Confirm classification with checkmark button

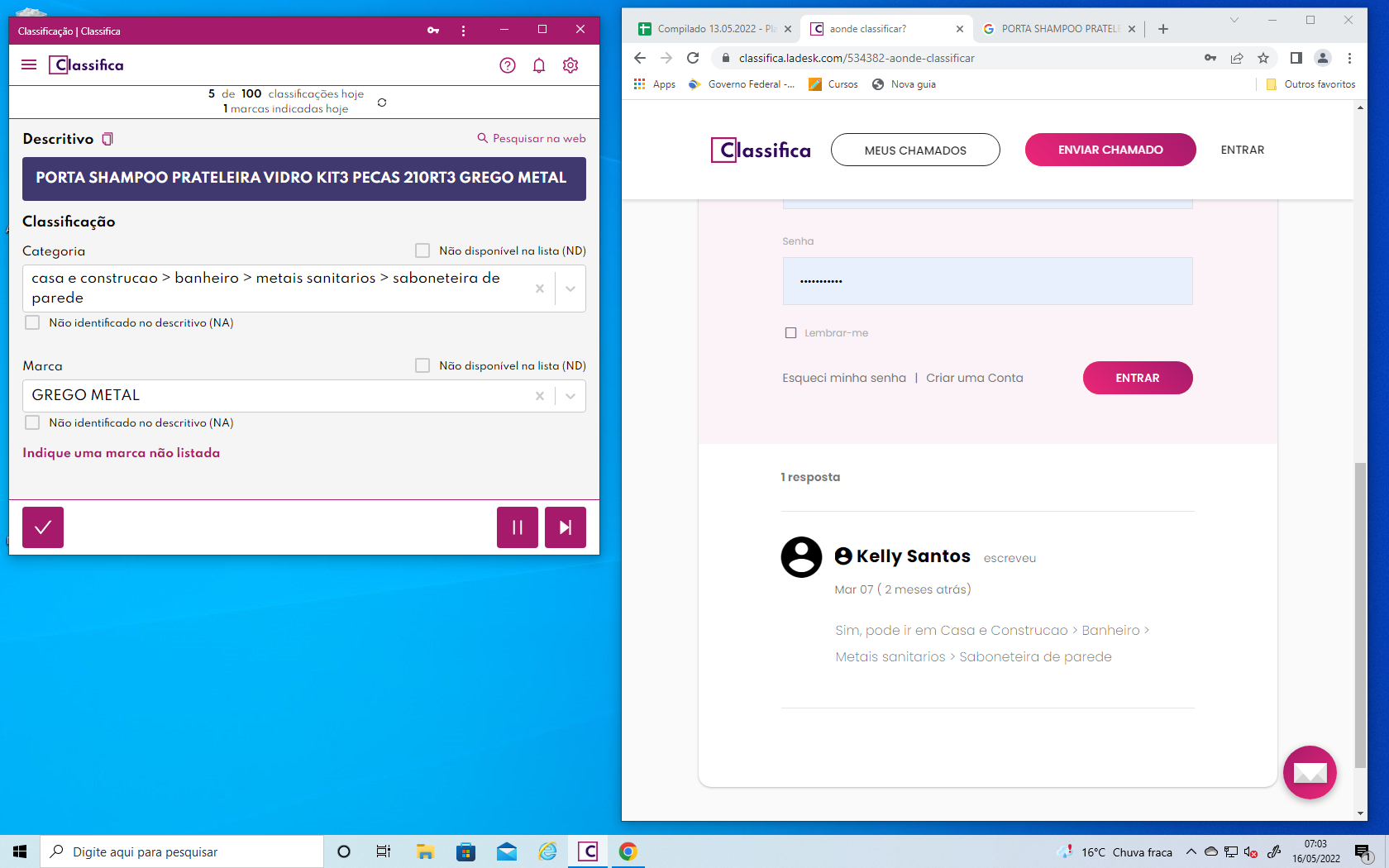(x=43, y=527)
